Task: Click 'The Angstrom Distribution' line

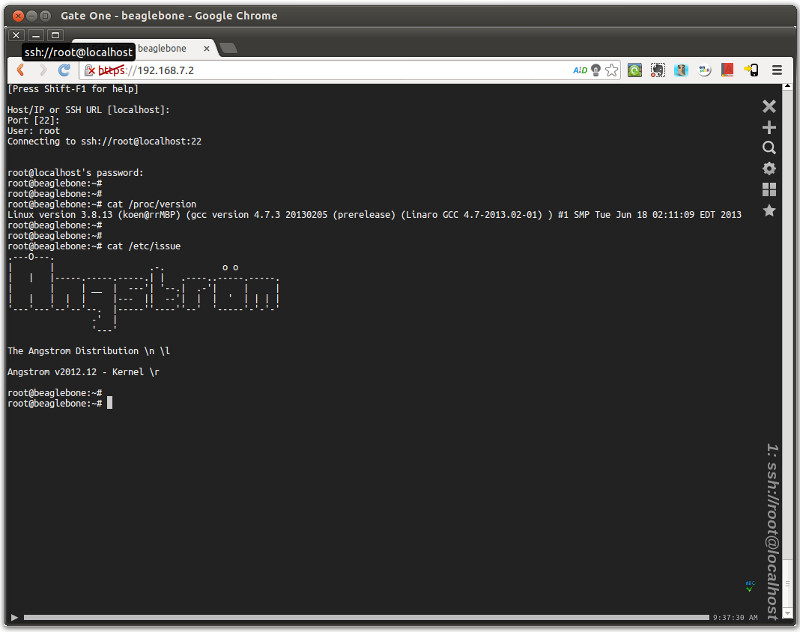Action: (89, 351)
